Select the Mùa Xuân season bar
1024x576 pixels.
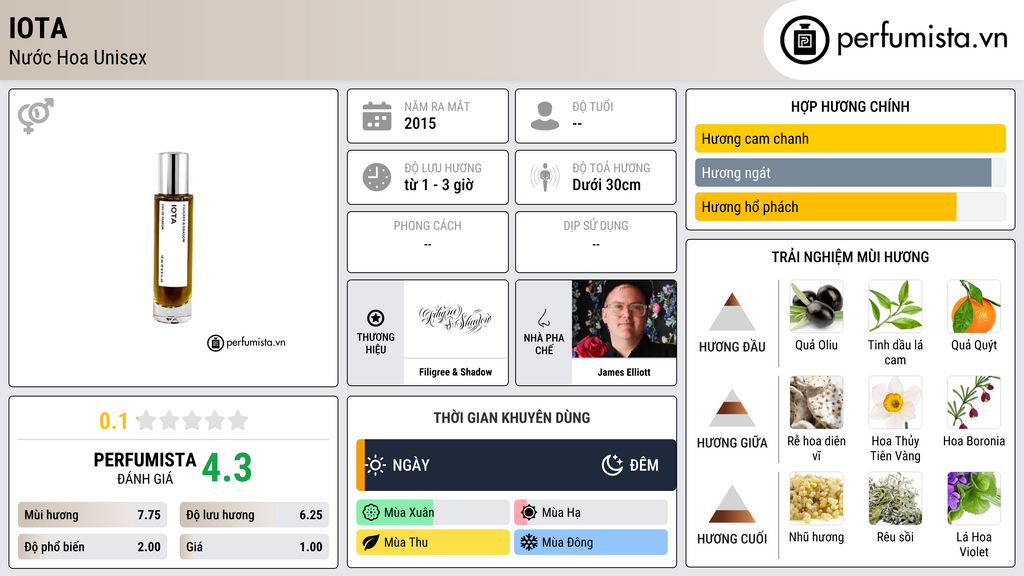point(432,513)
